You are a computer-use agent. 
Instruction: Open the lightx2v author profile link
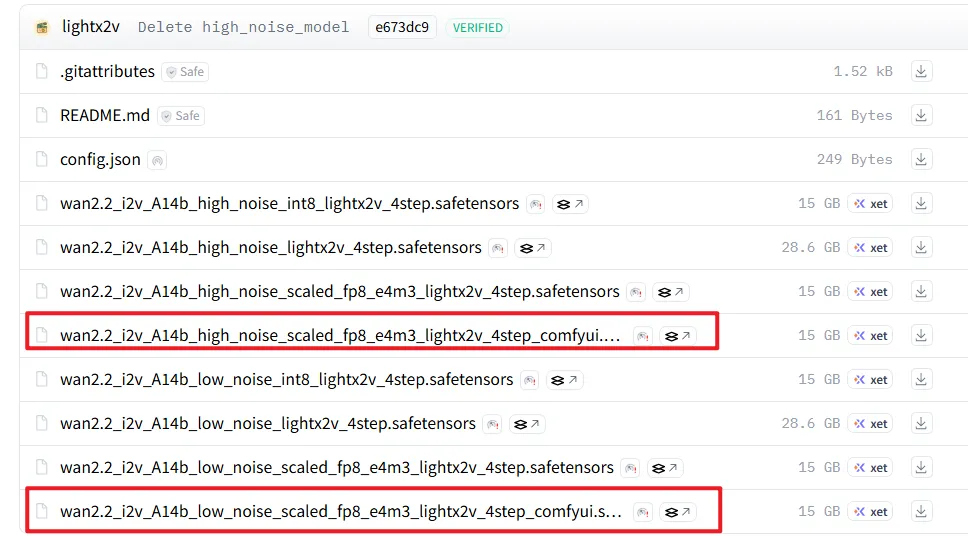click(x=90, y=27)
